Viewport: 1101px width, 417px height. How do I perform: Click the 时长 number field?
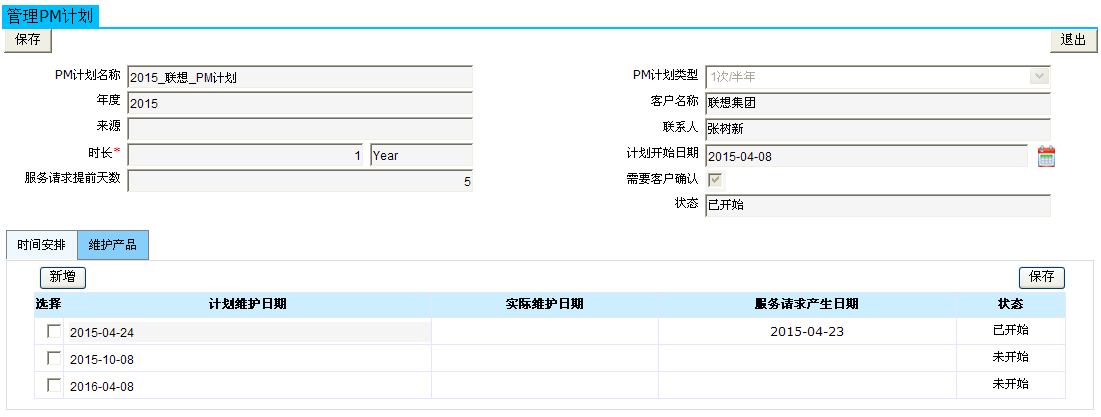246,155
